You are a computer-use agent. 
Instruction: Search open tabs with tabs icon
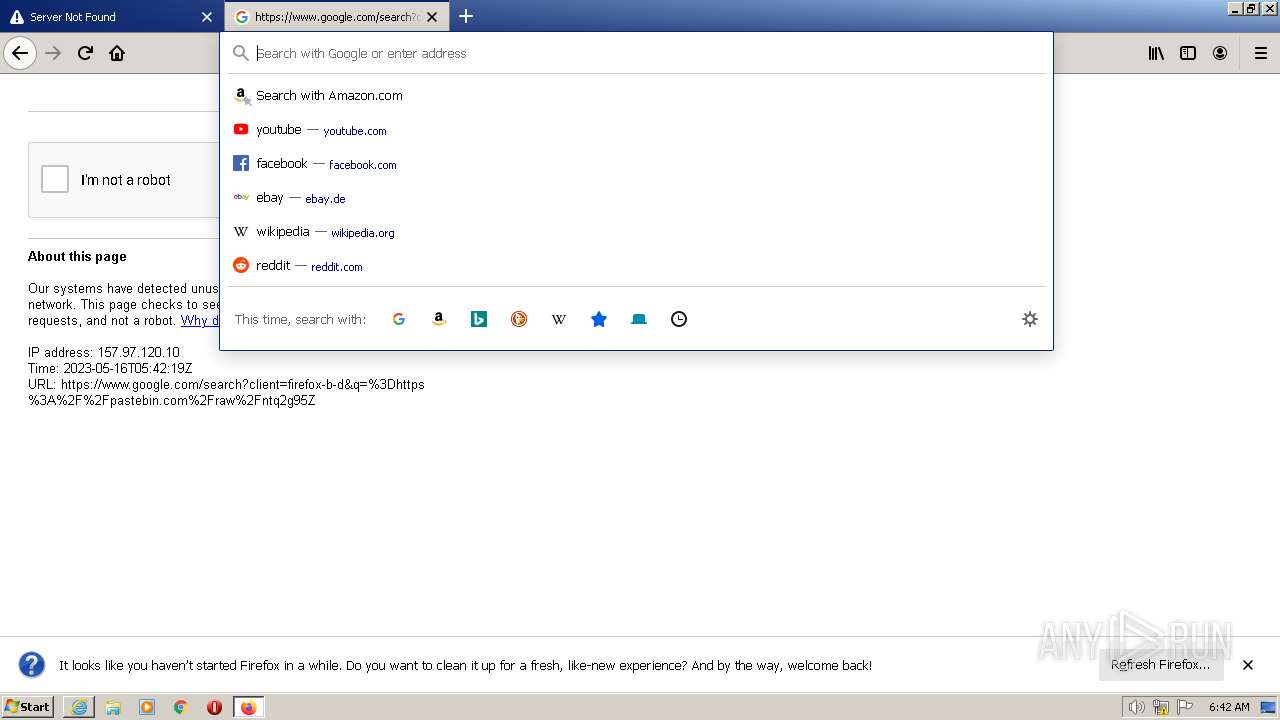pyautogui.click(x=639, y=319)
